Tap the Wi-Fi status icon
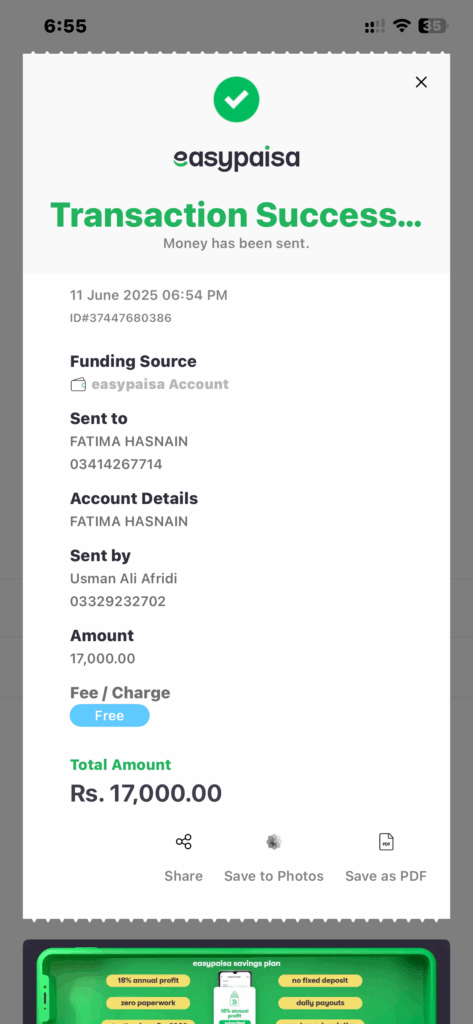473x1024 pixels. pyautogui.click(x=402, y=26)
